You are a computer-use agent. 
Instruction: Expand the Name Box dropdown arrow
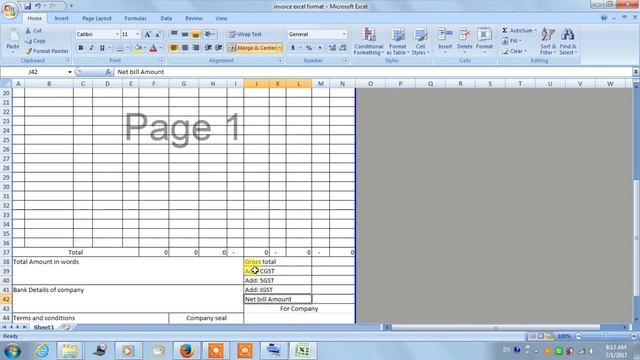pyautogui.click(x=70, y=72)
